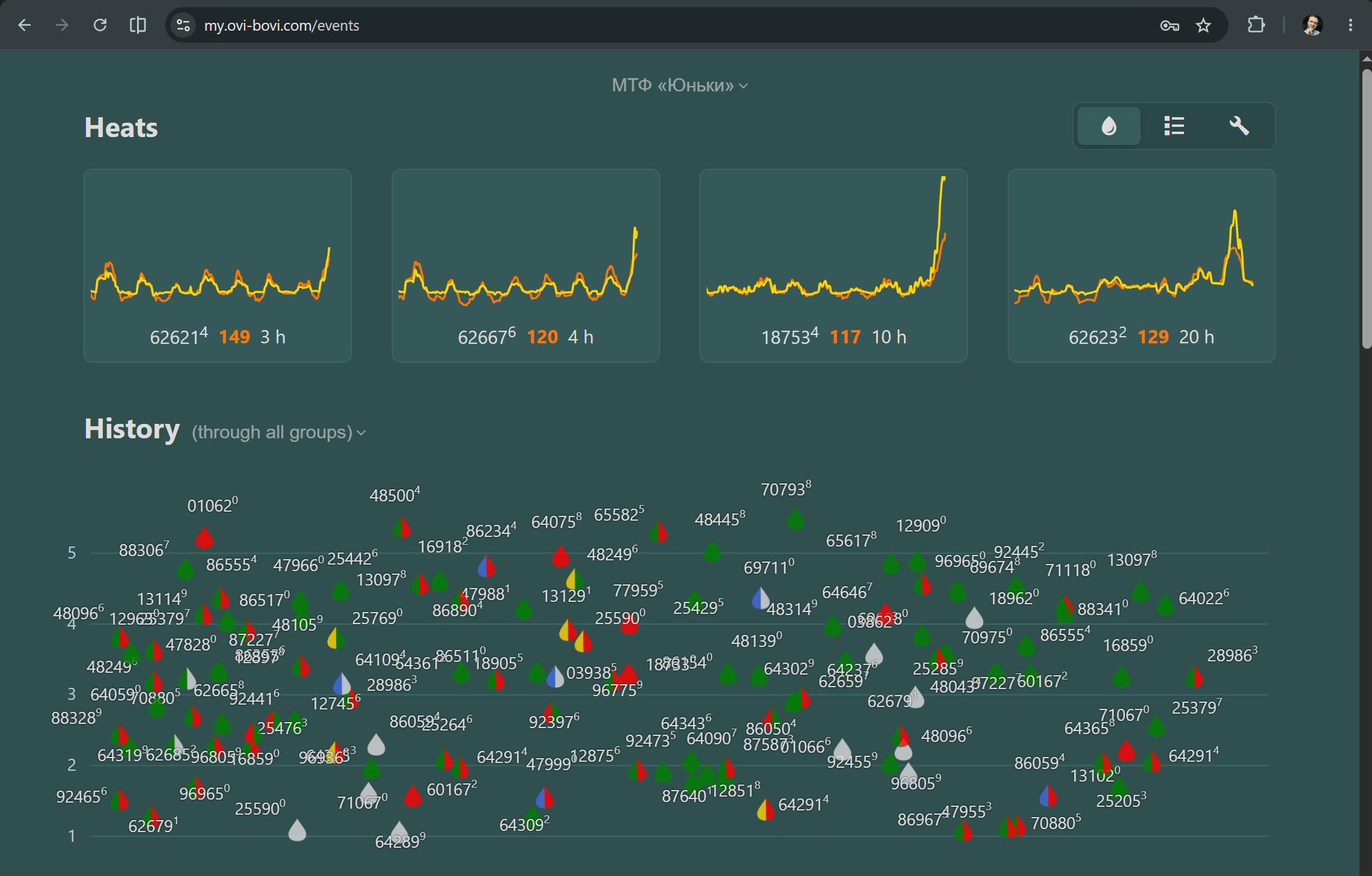Click the red drop labeled 01062

point(204,538)
